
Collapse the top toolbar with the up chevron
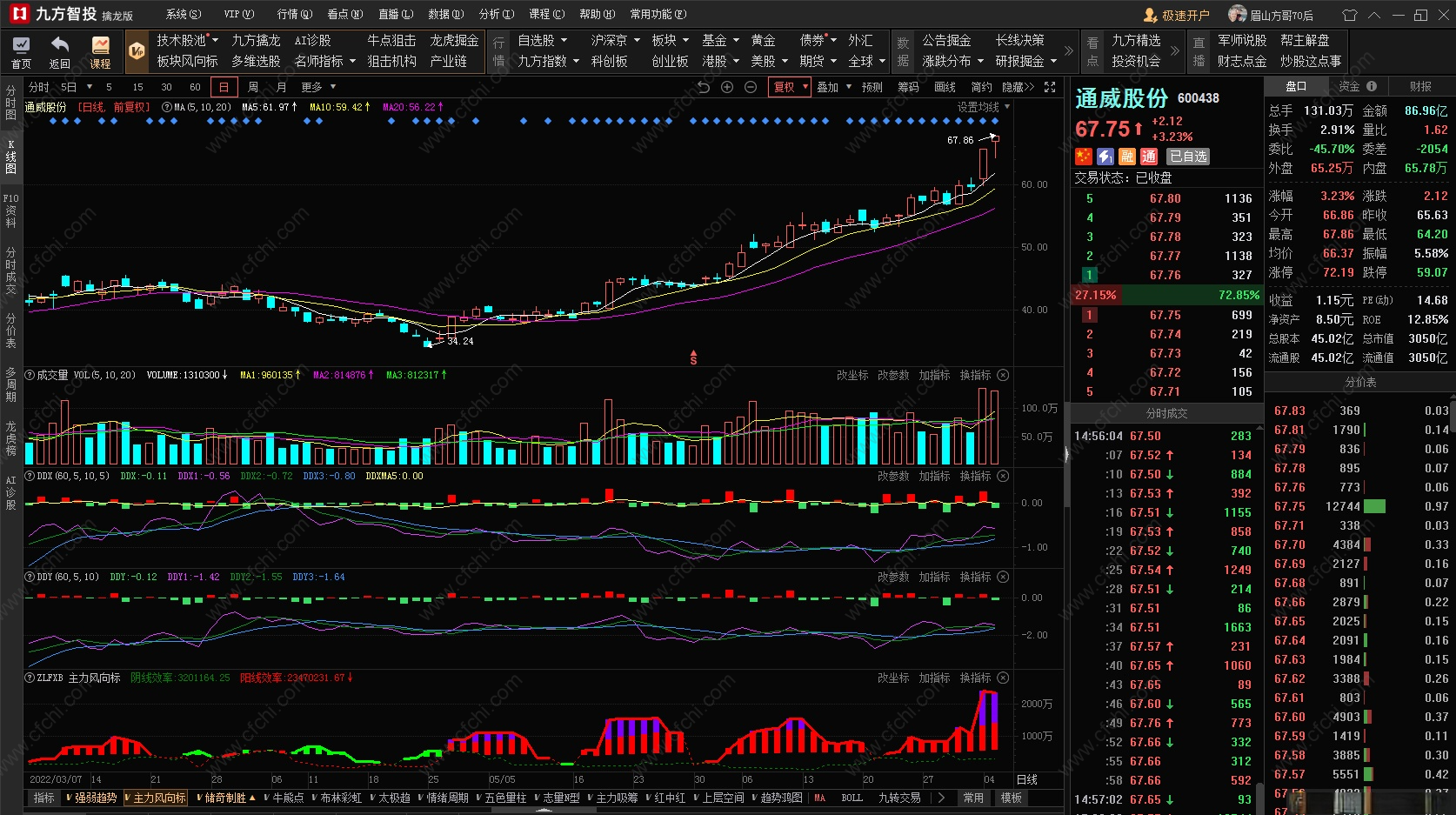(x=1374, y=15)
